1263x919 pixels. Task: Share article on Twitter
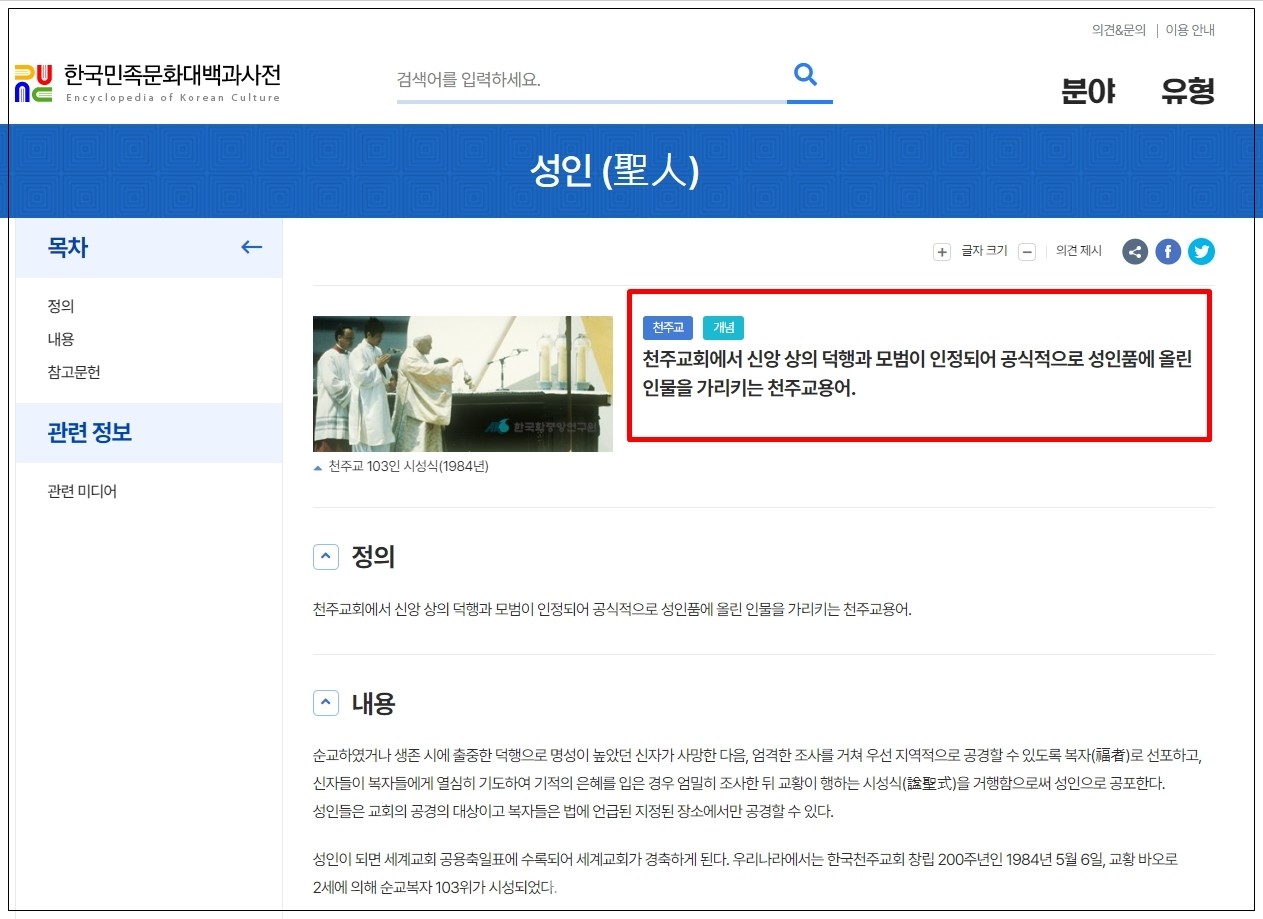coord(1201,252)
